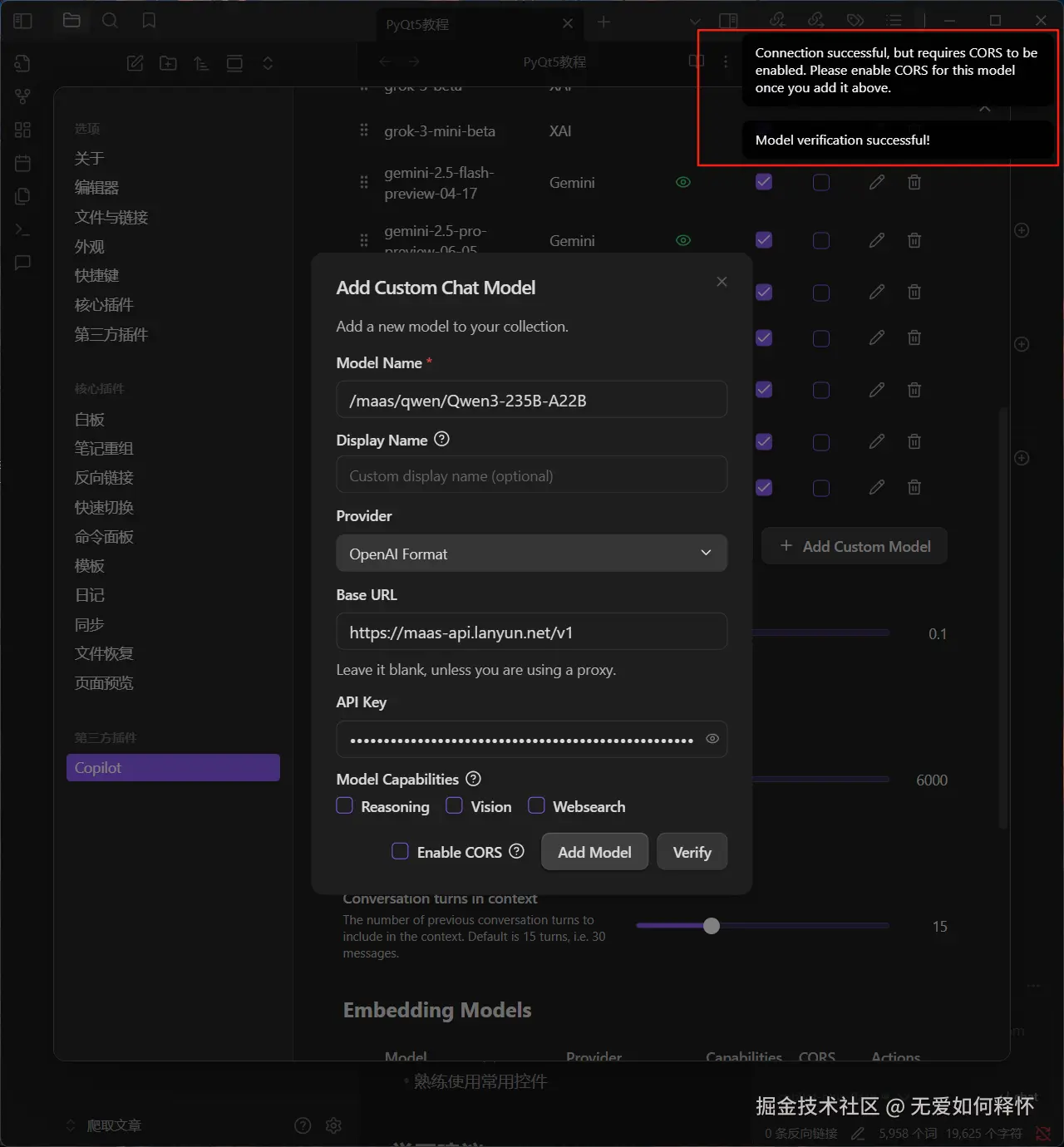Click the graph view sidebar icon

pyautogui.click(x=23, y=96)
